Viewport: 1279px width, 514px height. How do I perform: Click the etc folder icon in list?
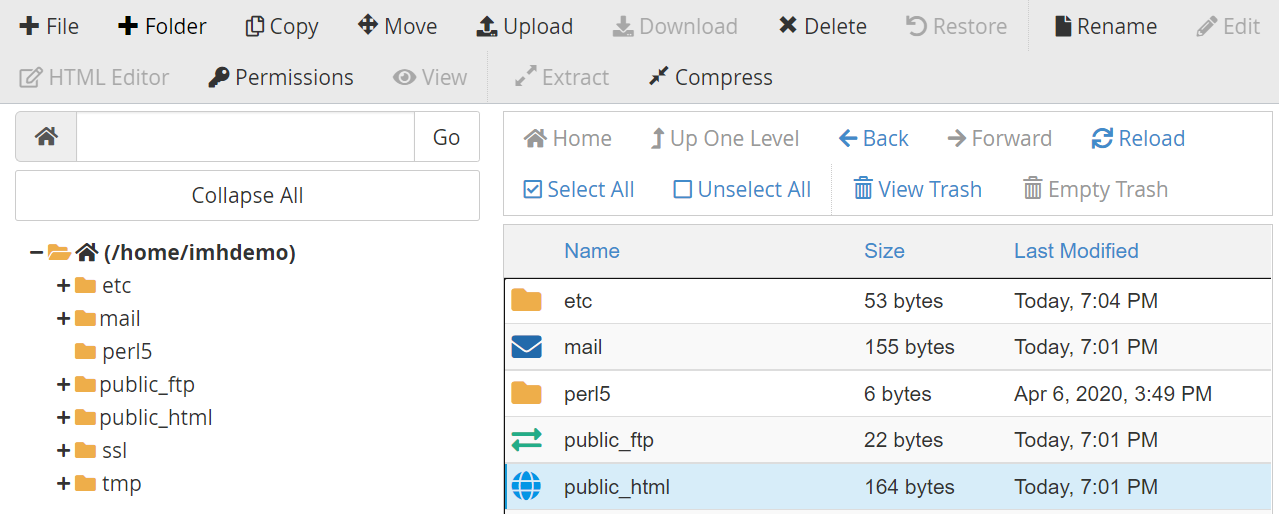(x=526, y=300)
